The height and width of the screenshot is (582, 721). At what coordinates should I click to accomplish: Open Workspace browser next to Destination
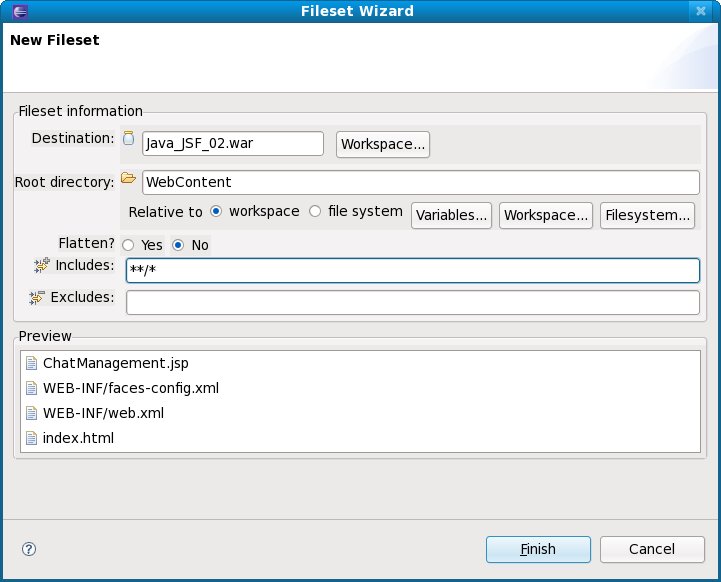click(383, 144)
